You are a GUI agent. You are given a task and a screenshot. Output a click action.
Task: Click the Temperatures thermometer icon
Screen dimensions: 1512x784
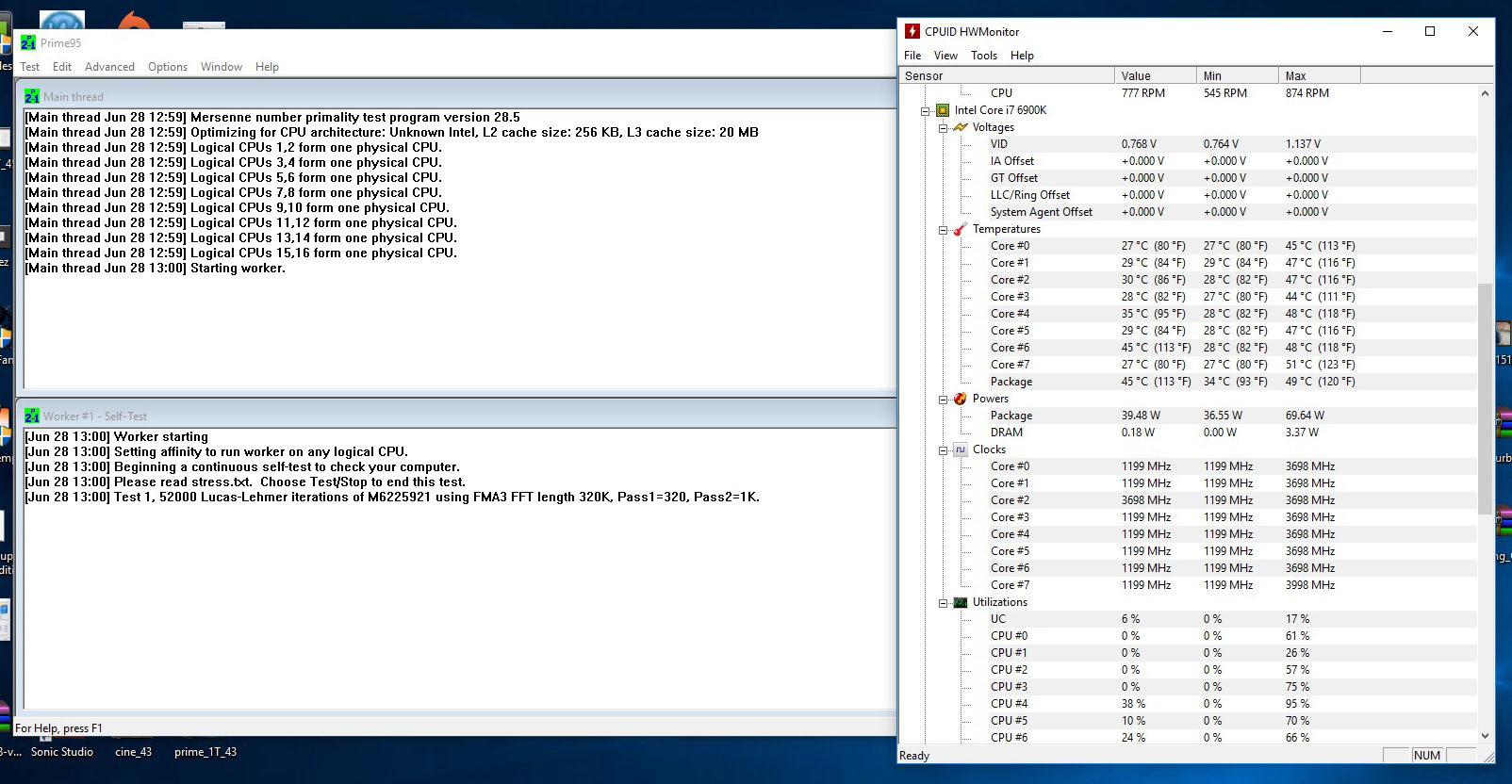coord(961,229)
